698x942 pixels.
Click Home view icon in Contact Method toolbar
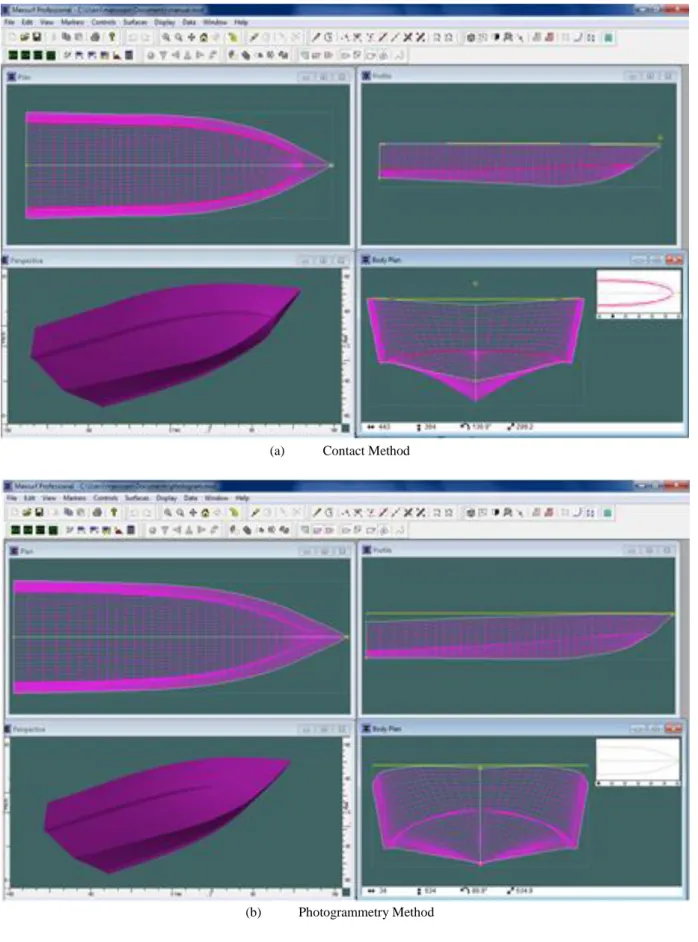click(x=204, y=37)
